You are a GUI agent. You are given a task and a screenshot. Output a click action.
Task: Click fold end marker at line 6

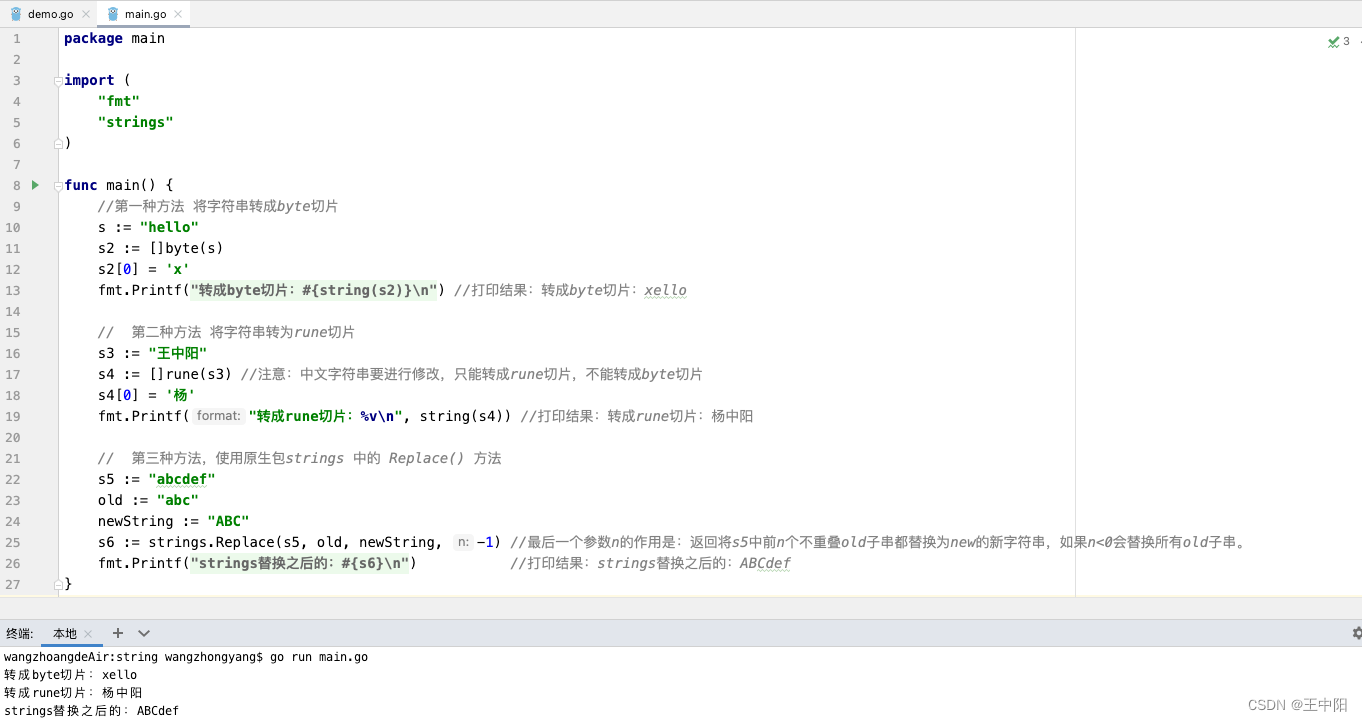[58, 143]
